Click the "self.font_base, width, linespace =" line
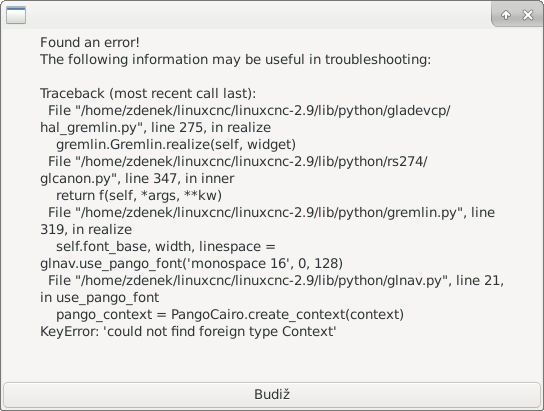The height and width of the screenshot is (411, 544). (x=166, y=246)
